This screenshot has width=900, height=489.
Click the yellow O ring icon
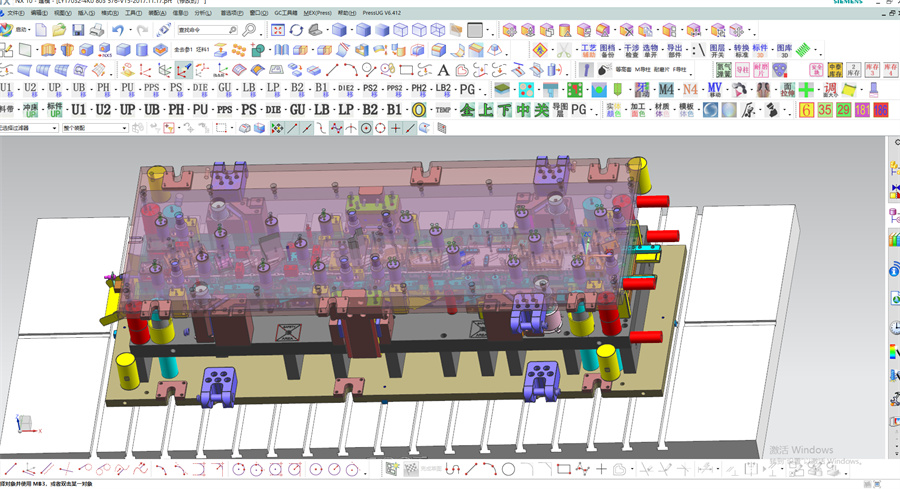pos(419,110)
